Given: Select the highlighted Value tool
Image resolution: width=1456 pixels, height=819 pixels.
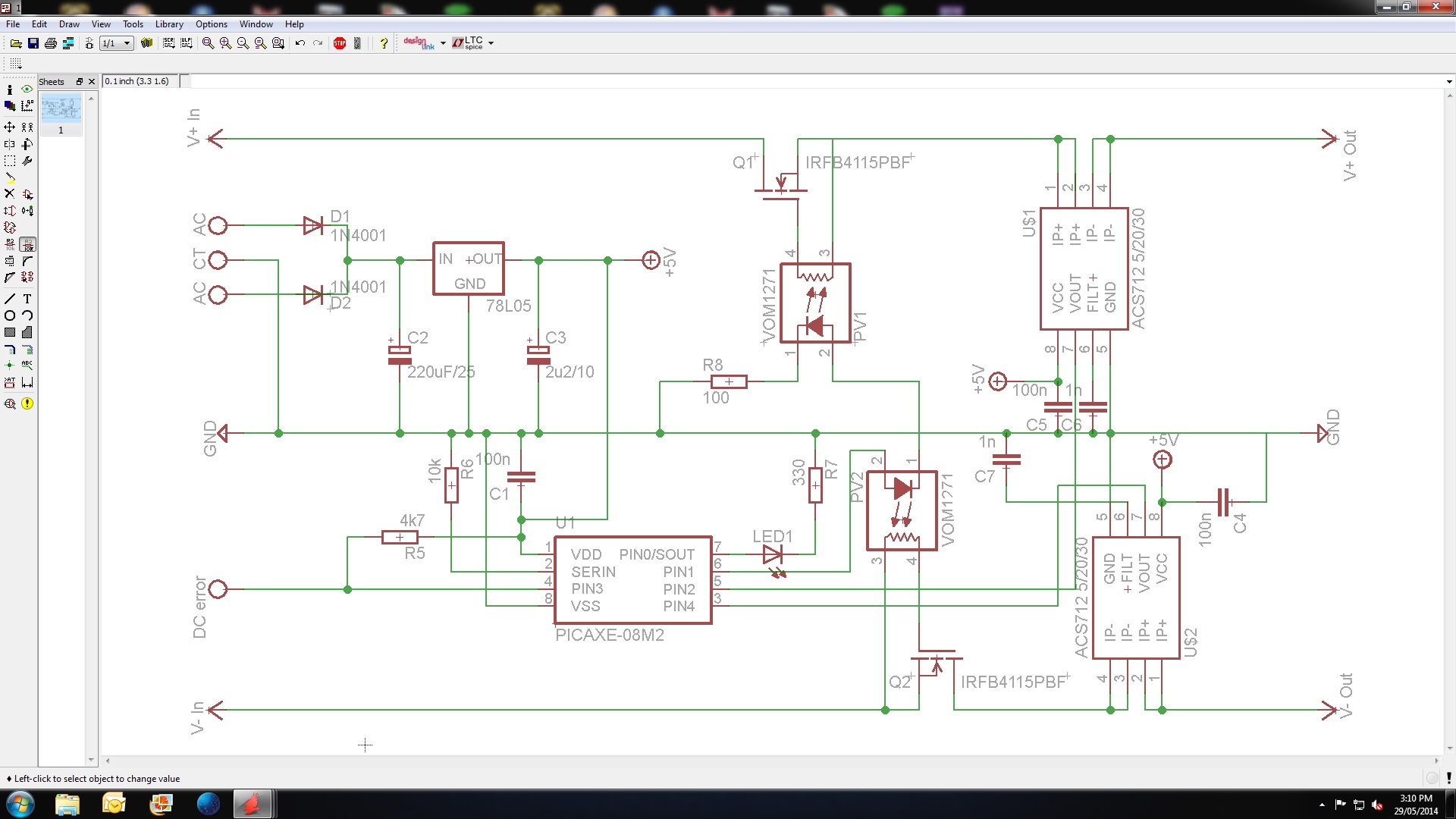Looking at the screenshot, I should tap(27, 244).
